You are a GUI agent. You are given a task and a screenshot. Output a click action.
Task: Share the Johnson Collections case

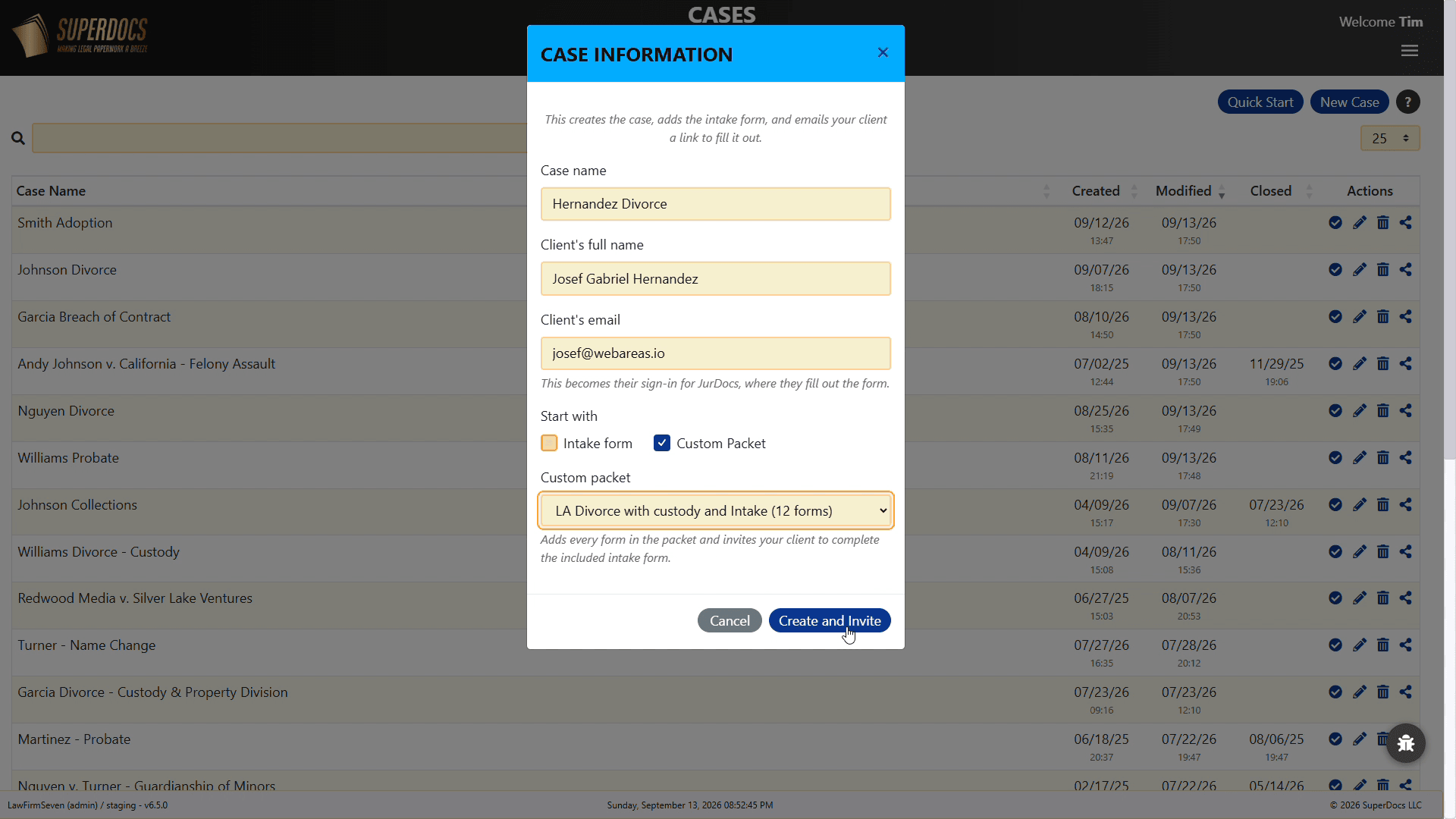click(1406, 504)
